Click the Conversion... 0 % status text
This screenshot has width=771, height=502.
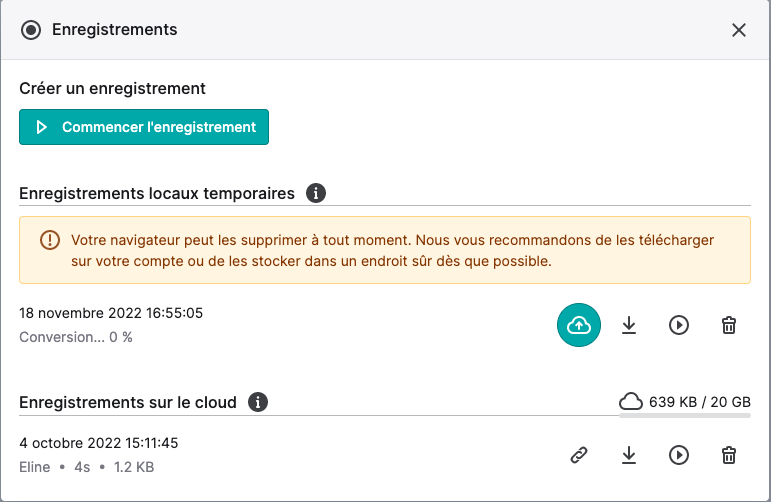tap(76, 337)
